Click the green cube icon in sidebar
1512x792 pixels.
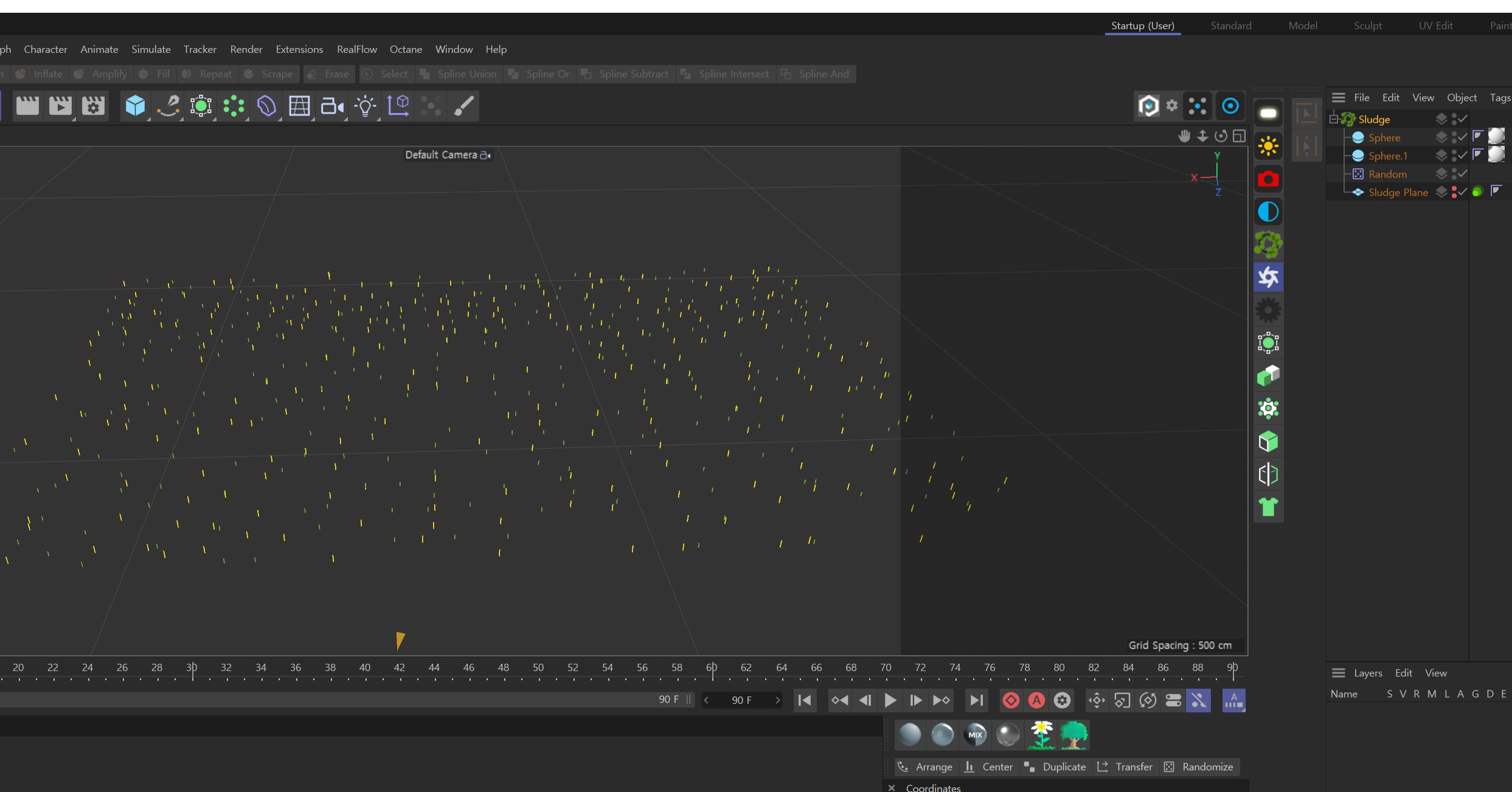click(1268, 441)
